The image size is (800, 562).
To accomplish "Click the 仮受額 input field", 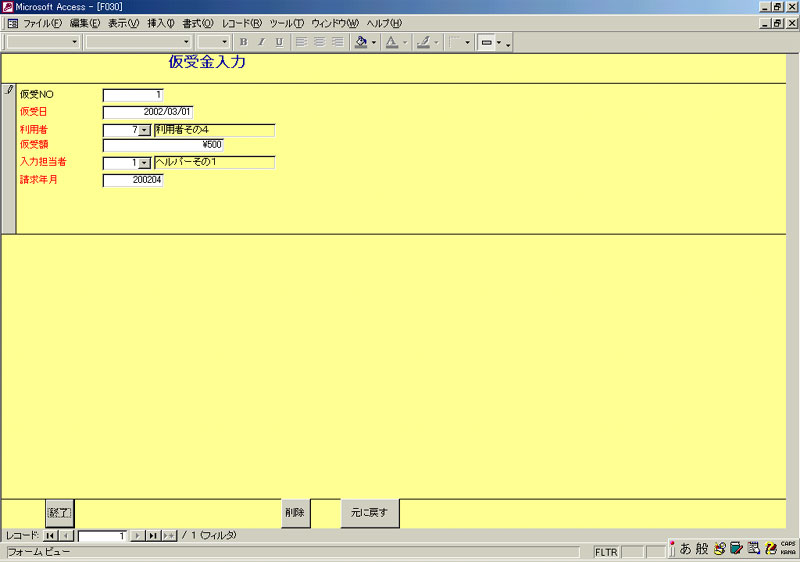I will pos(163,145).
